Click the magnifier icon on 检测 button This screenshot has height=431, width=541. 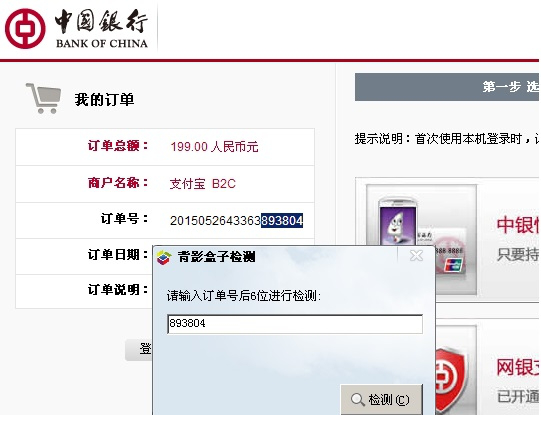(x=357, y=400)
